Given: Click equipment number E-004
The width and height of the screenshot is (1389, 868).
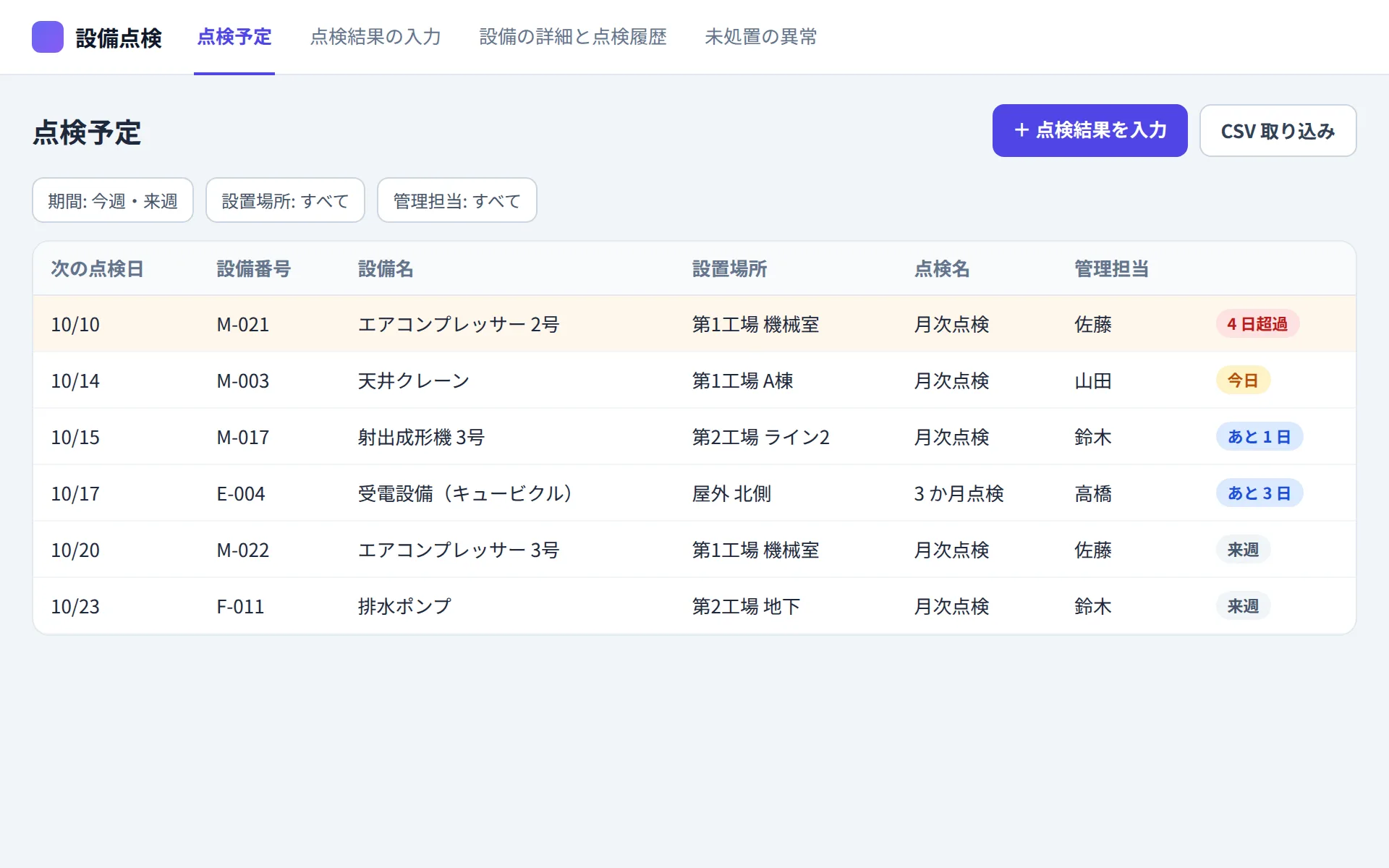Looking at the screenshot, I should pos(241,493).
